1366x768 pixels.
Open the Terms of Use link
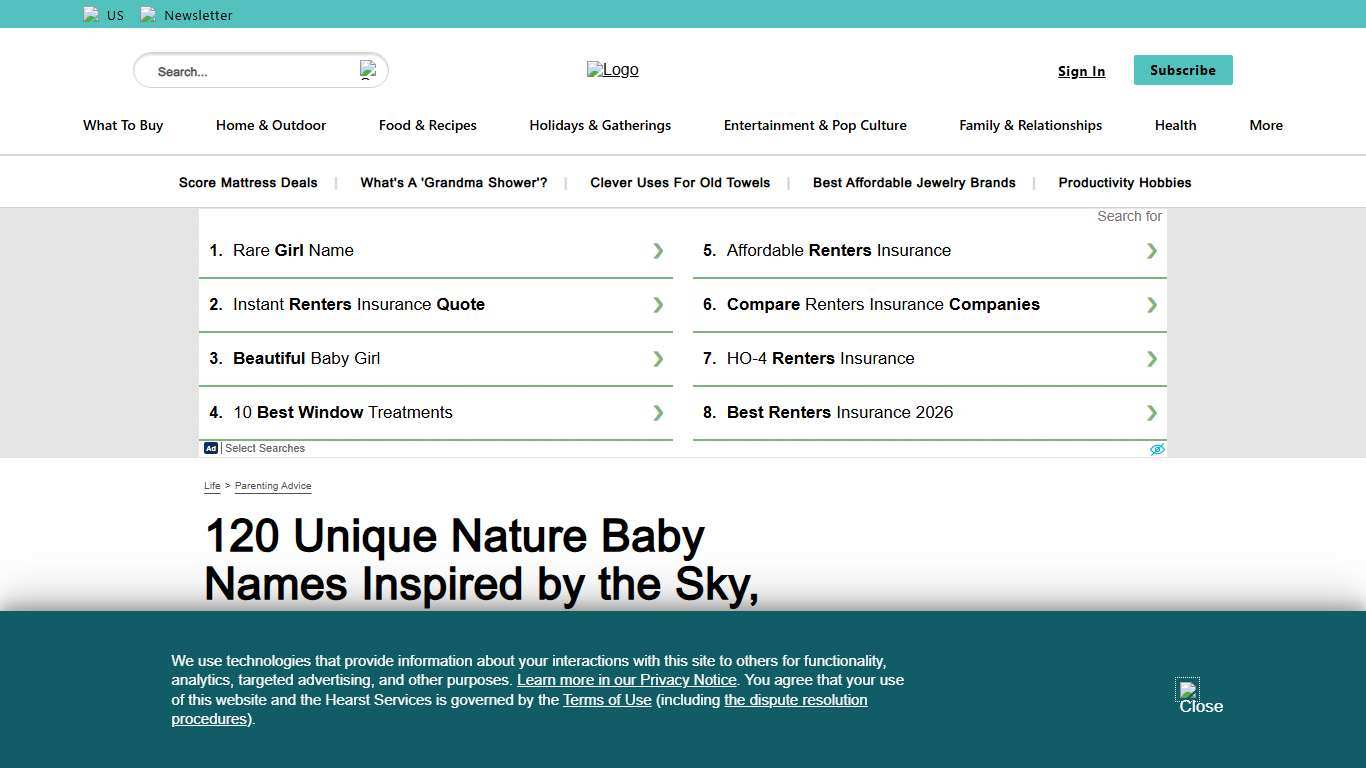click(607, 700)
